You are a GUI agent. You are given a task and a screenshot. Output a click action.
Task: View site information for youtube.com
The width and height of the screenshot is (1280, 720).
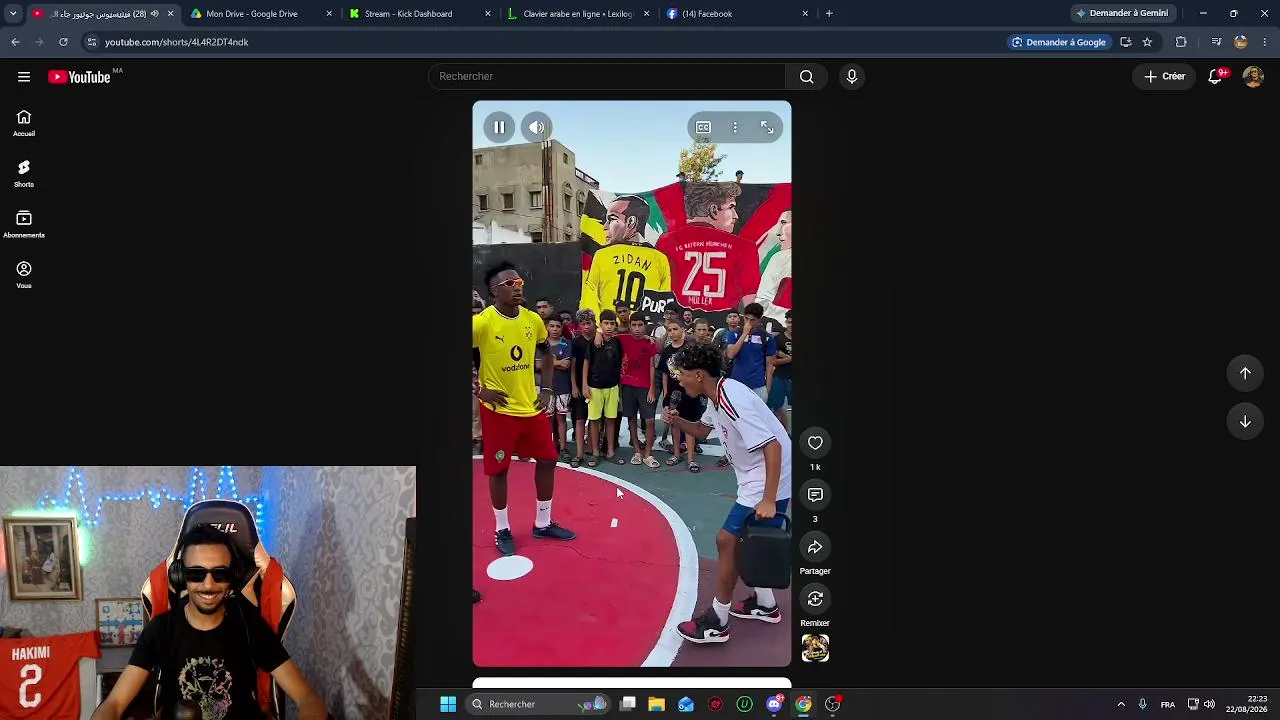(91, 42)
